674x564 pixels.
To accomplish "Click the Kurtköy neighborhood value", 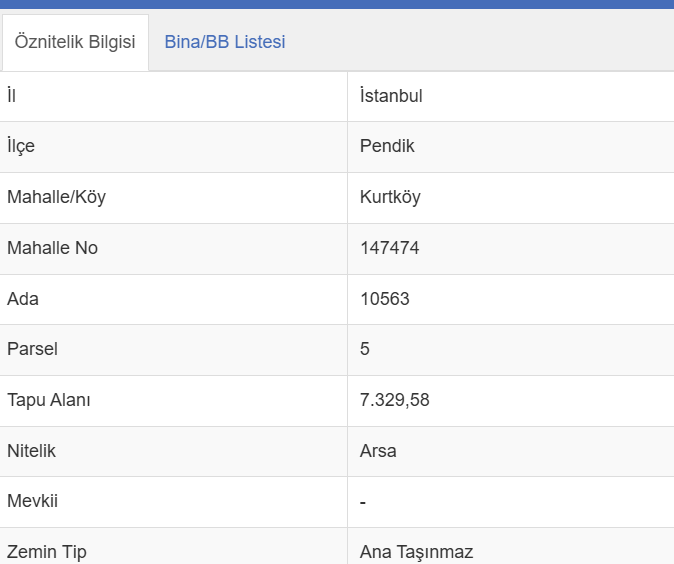I will coord(390,197).
